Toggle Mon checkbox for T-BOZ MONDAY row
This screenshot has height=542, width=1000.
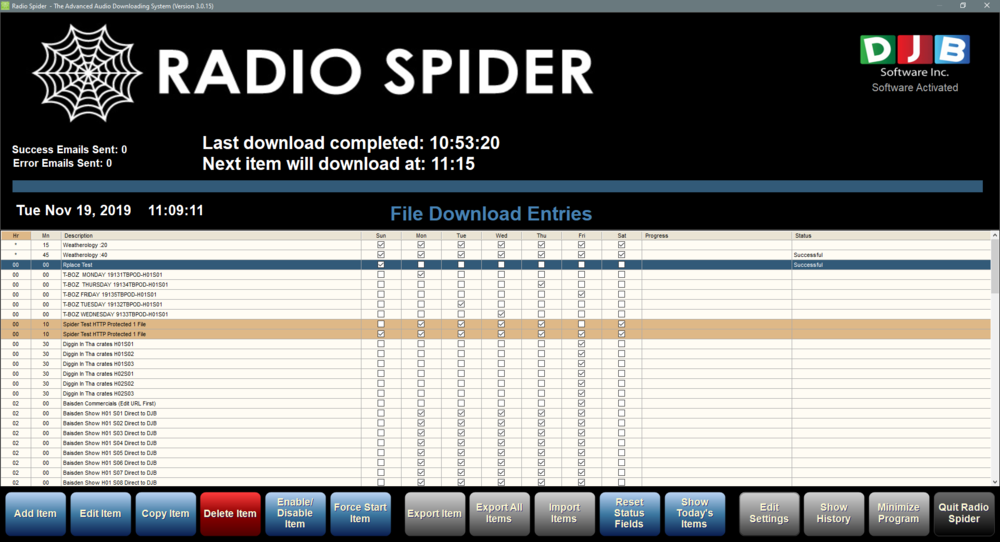421,274
